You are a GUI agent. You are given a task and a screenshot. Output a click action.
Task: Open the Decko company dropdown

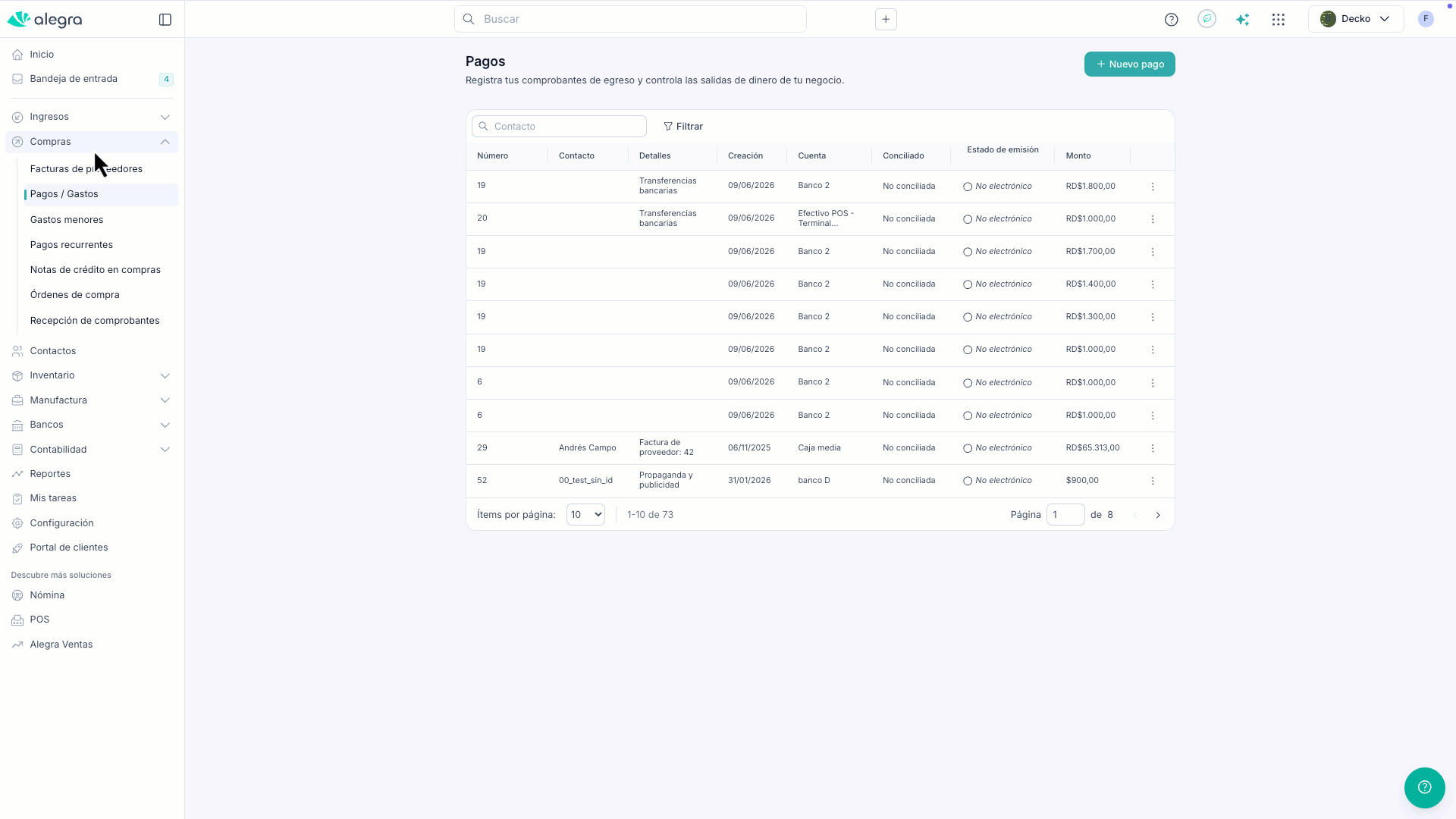point(1356,19)
